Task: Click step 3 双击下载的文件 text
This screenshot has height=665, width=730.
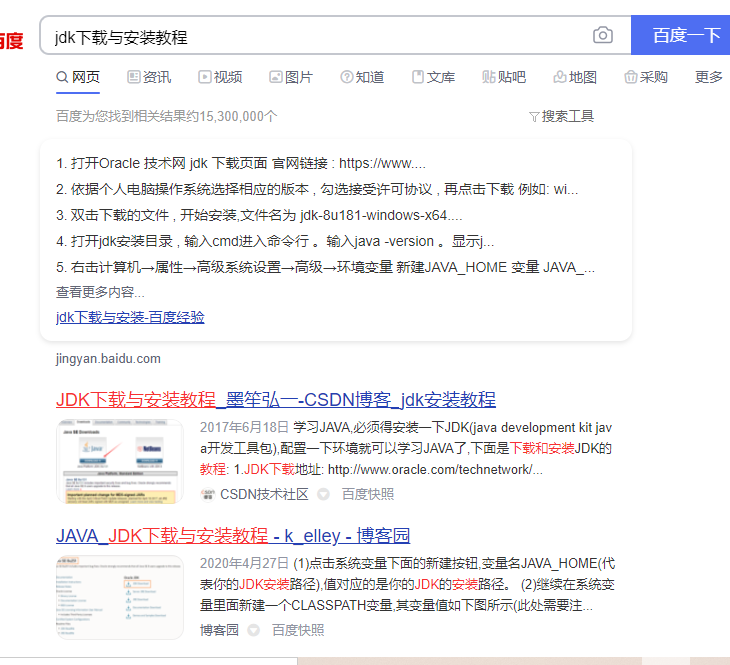Action: pyautogui.click(x=259, y=215)
